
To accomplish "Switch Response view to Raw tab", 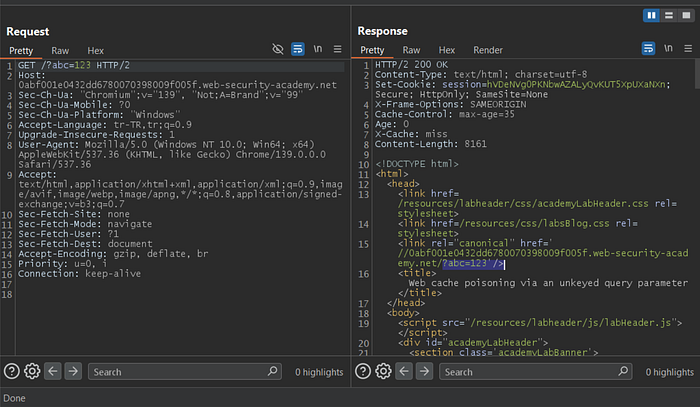I will [x=411, y=50].
